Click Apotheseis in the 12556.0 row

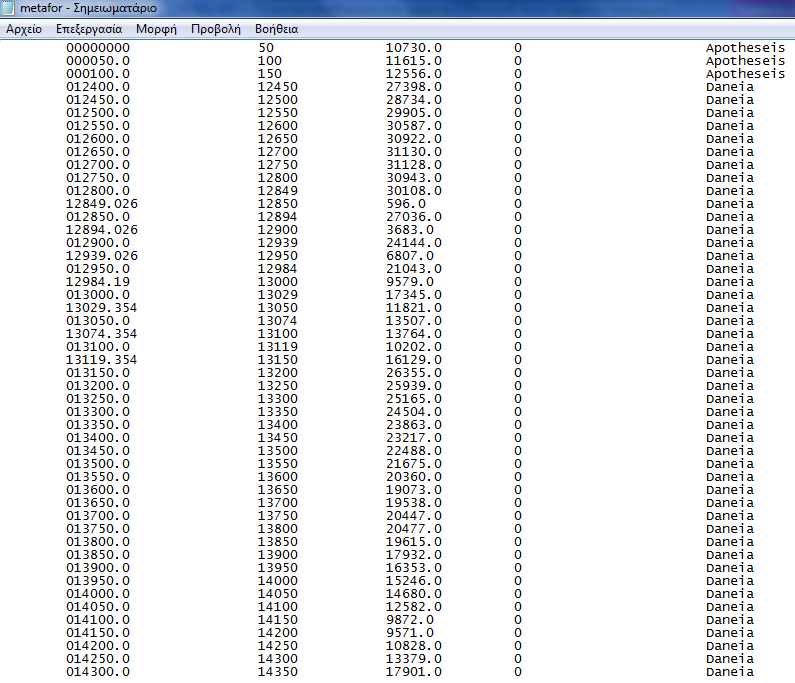coord(745,74)
